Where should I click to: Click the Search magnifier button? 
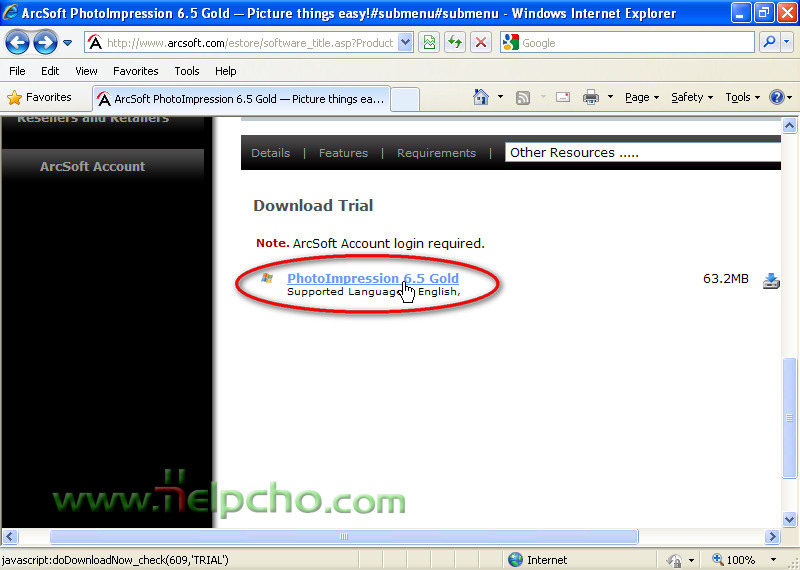(770, 43)
